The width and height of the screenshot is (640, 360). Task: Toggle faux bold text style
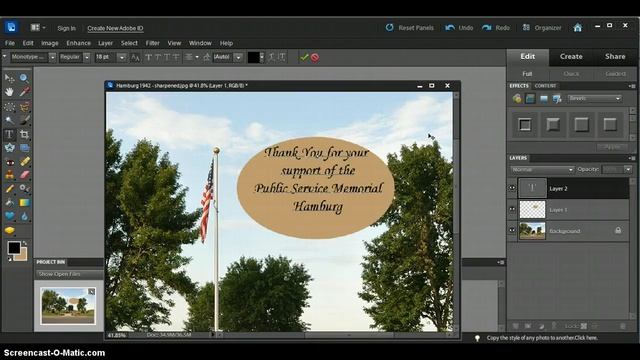[149, 58]
